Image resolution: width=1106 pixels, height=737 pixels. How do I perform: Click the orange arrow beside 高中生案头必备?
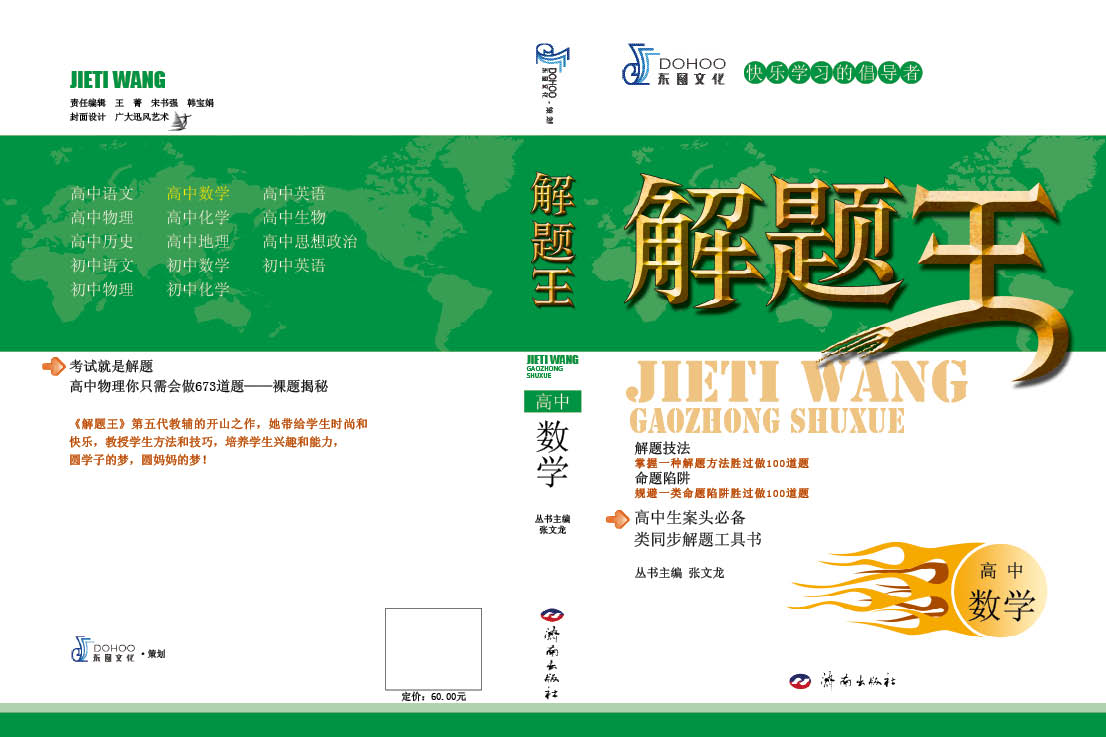coord(617,520)
